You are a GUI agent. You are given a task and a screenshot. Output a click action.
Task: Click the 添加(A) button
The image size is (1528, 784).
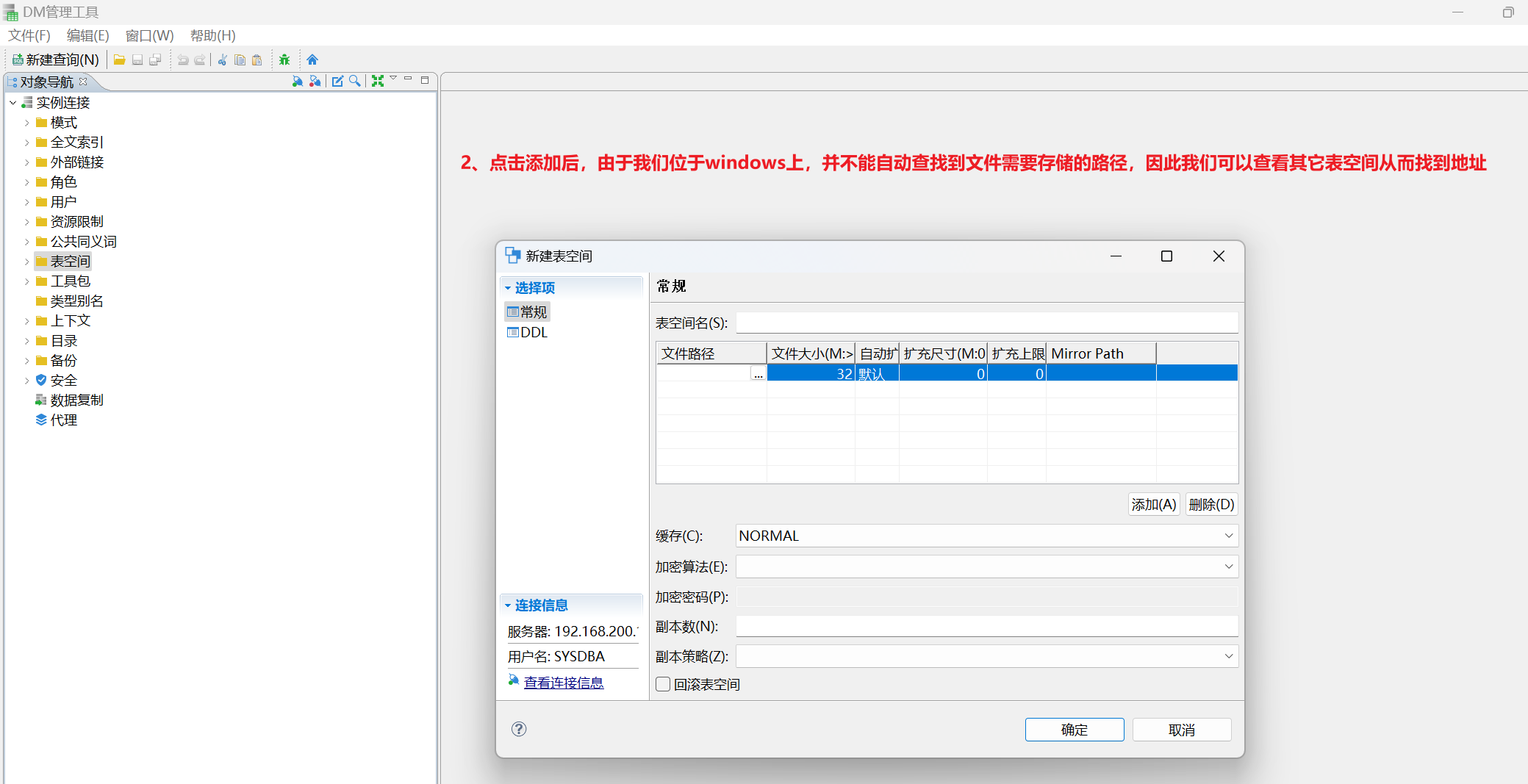coord(1153,504)
